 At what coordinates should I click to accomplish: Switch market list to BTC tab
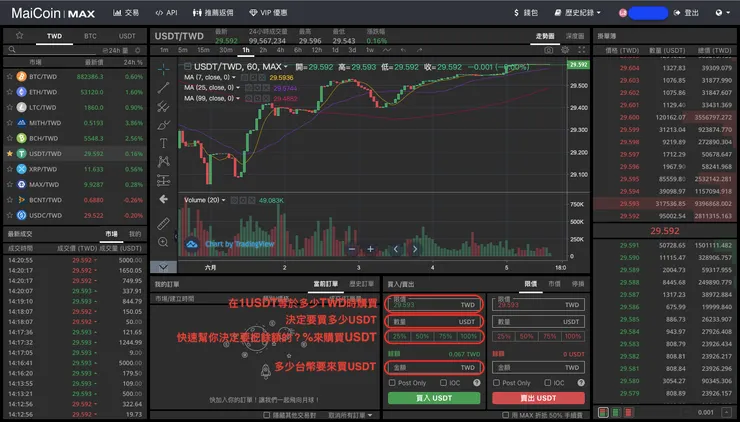[90, 36]
